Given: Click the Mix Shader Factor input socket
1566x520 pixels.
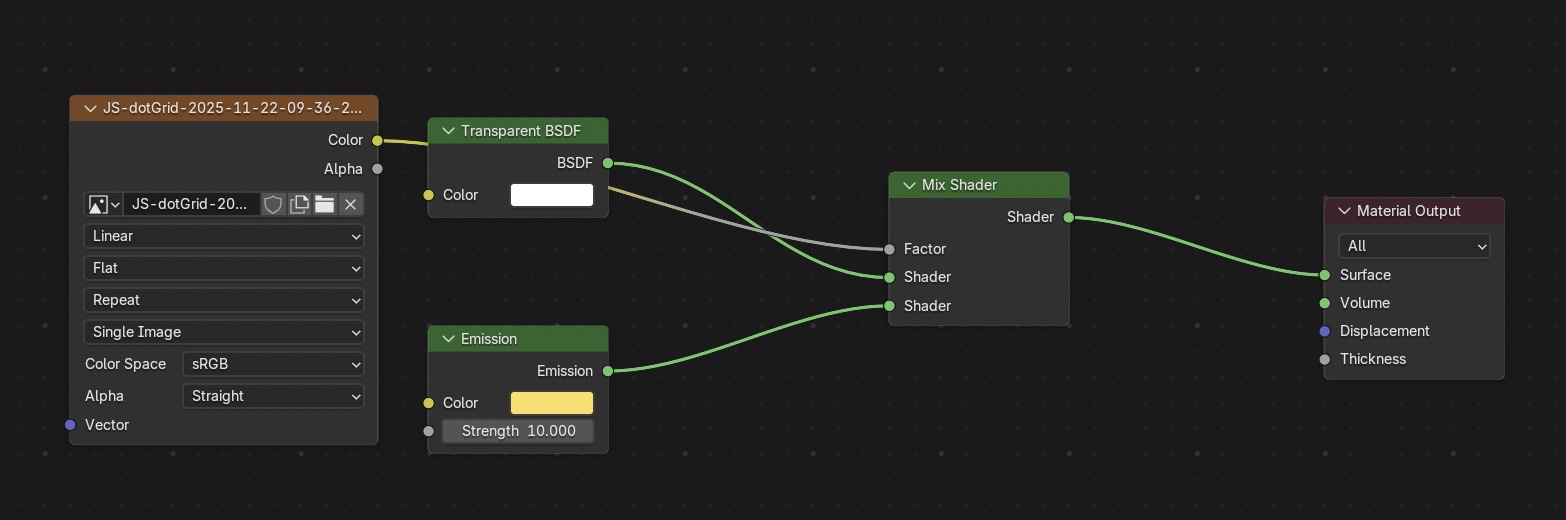Looking at the screenshot, I should [x=889, y=249].
